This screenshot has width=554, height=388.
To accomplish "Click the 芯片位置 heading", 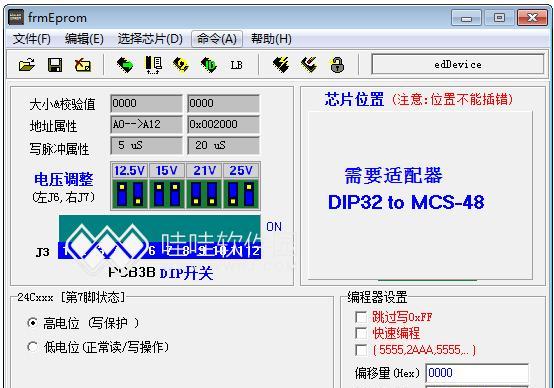I will (x=354, y=99).
